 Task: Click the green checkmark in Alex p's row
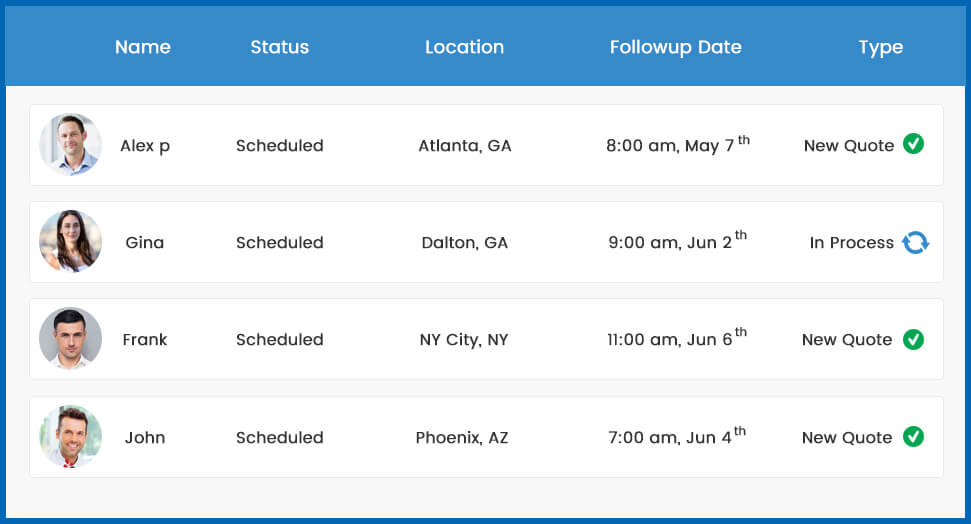(x=913, y=144)
